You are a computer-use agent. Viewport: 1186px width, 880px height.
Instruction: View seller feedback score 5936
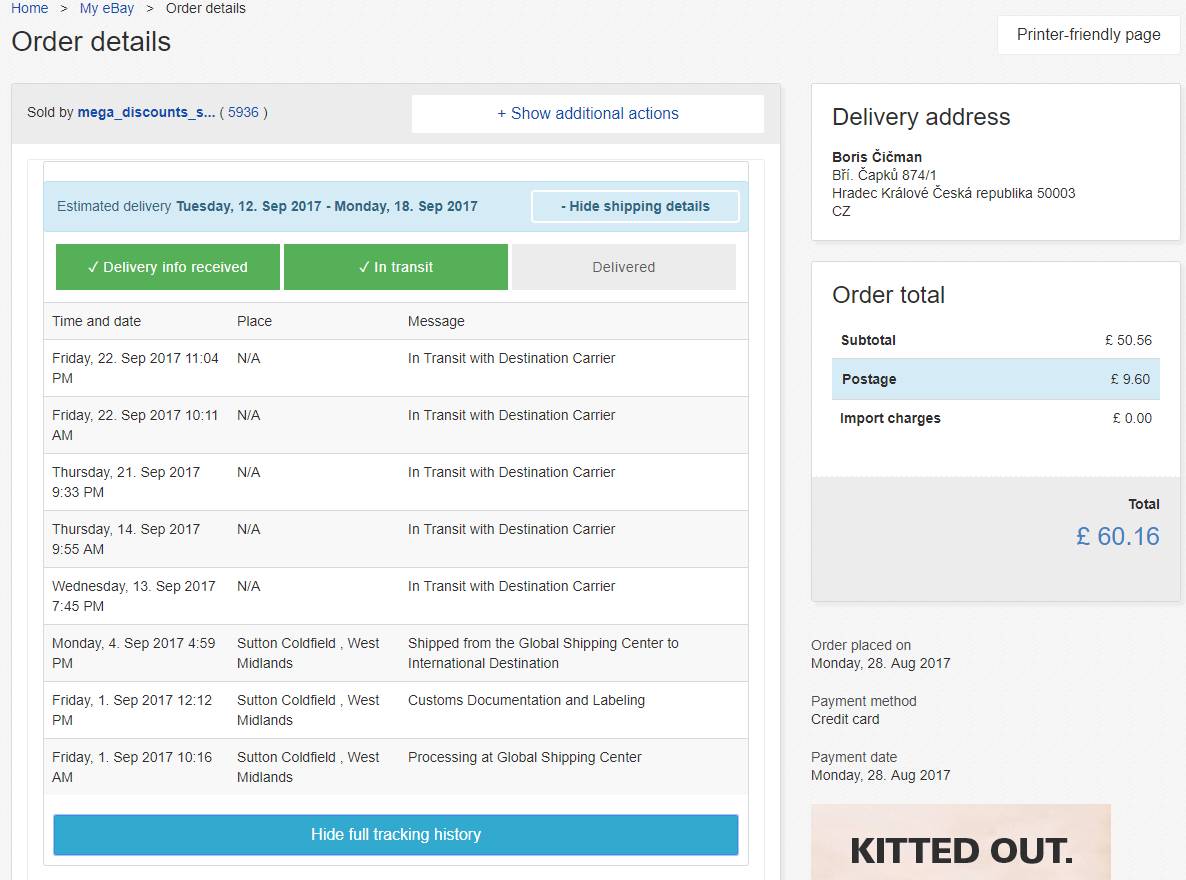[x=243, y=113]
